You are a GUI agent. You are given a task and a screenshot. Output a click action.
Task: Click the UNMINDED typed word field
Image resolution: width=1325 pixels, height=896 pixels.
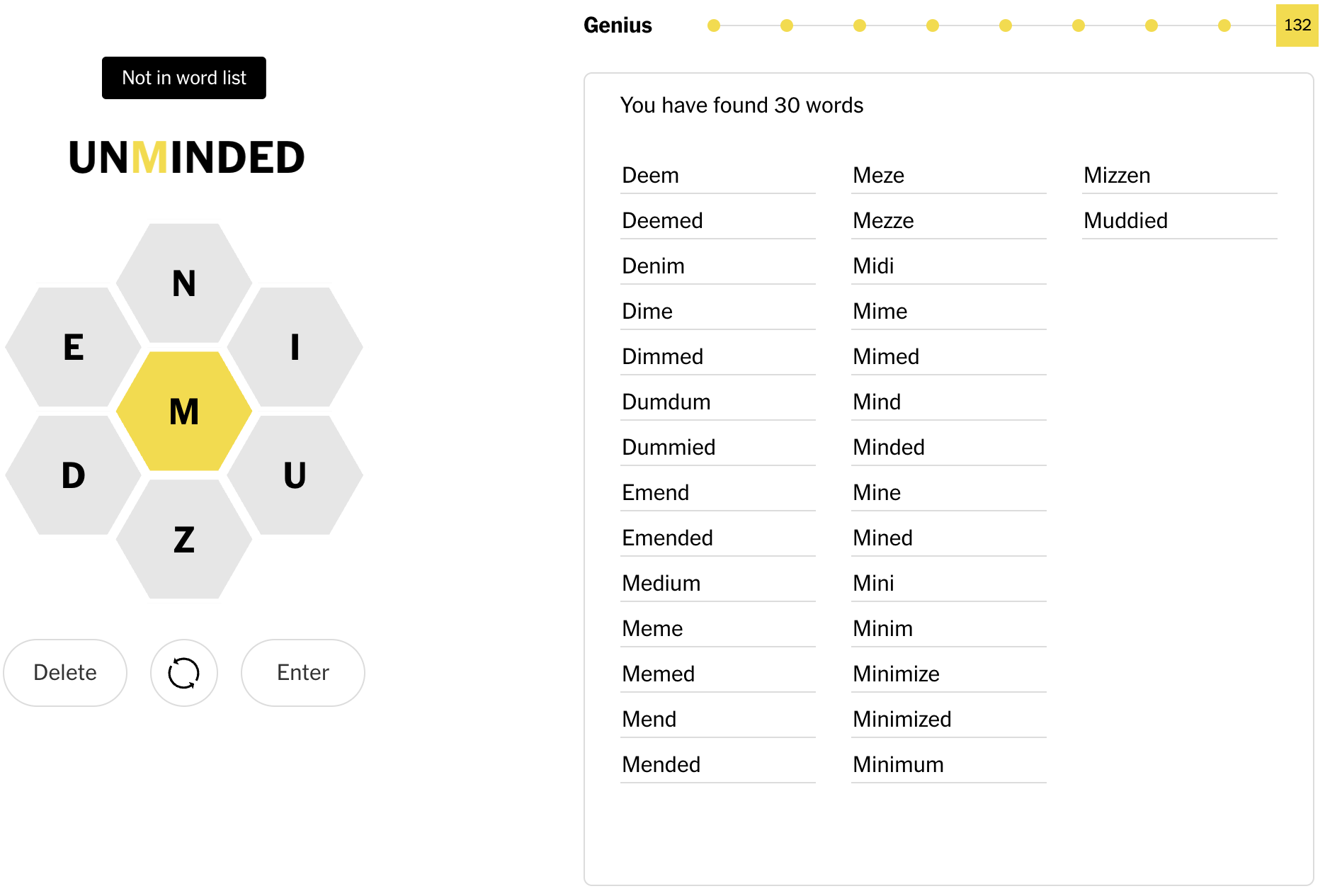187,157
